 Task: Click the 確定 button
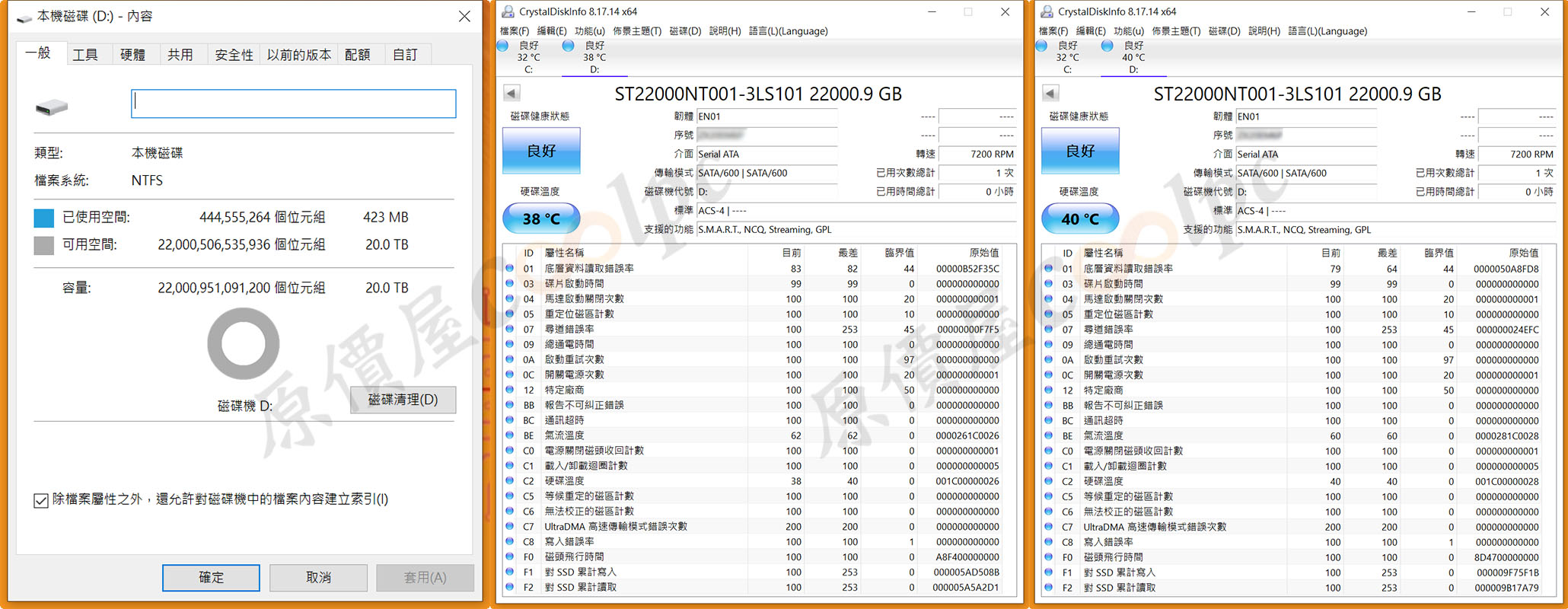[211, 578]
